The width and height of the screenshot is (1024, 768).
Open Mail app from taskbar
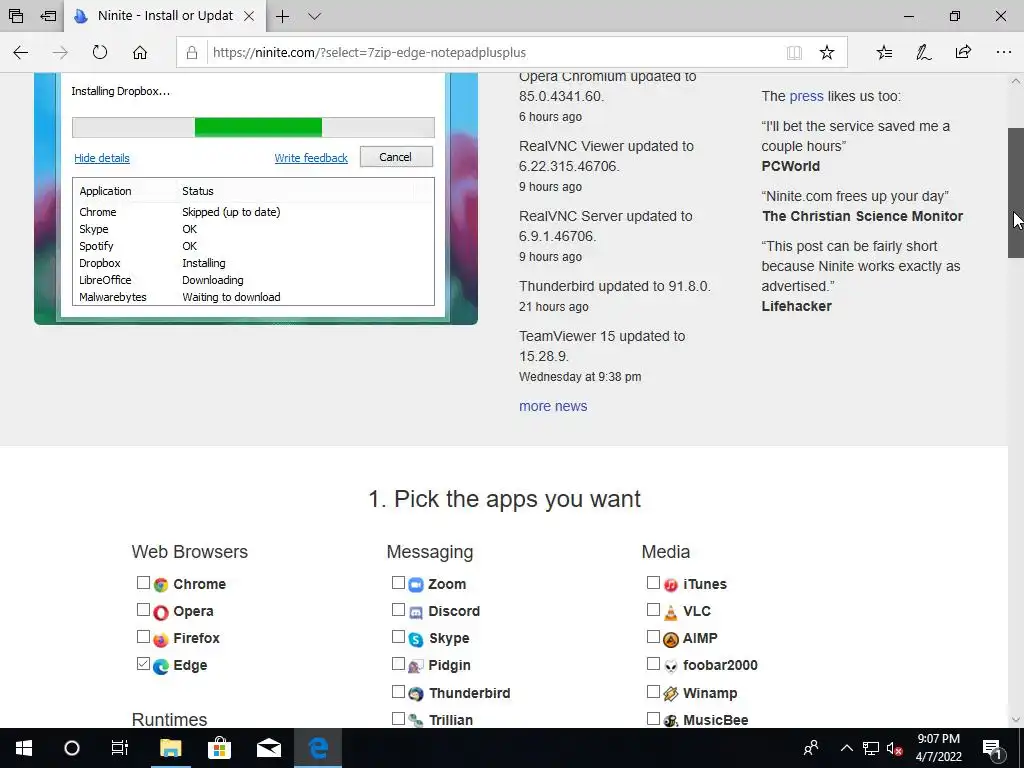[268, 748]
